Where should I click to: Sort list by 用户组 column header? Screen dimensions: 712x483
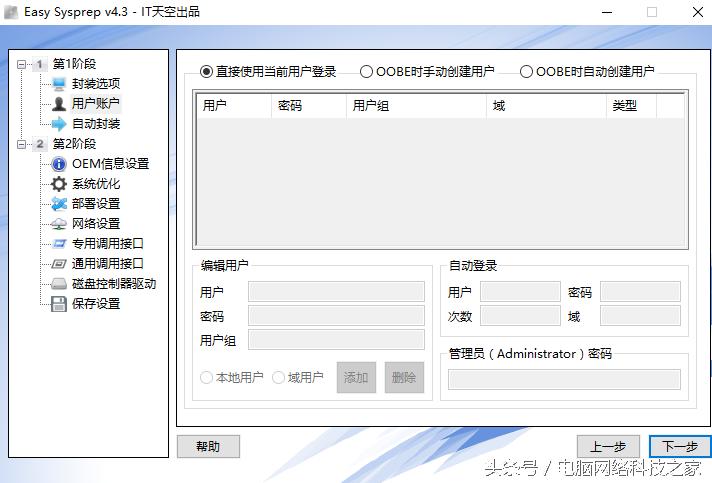pos(416,106)
